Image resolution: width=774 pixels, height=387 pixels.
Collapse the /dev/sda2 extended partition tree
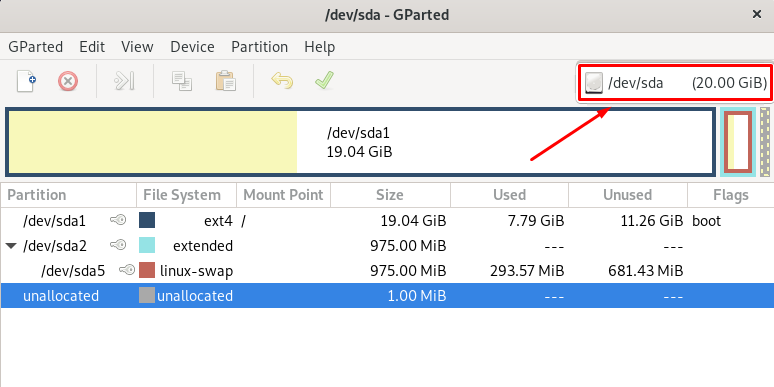(x=11, y=245)
